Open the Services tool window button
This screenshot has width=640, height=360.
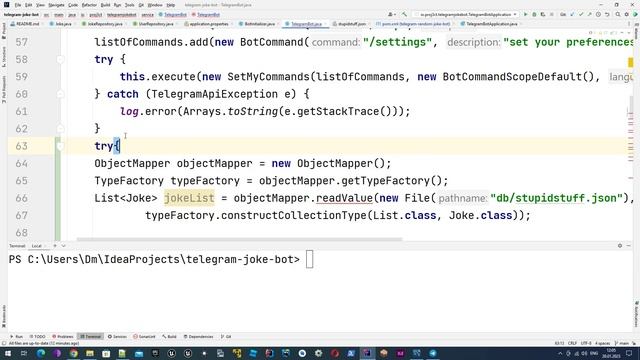pos(118,337)
